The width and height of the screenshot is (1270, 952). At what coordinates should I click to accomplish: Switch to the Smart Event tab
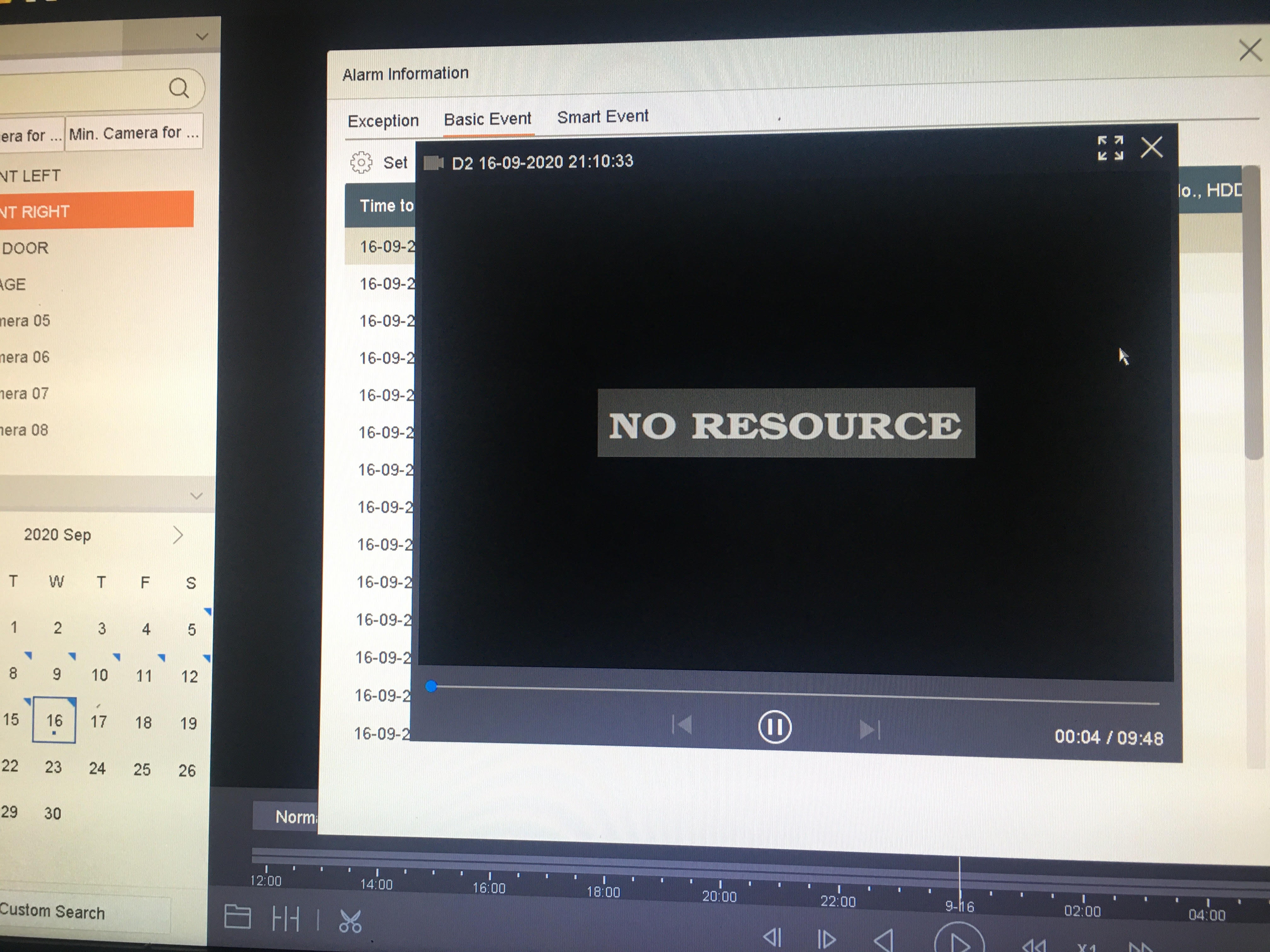pyautogui.click(x=602, y=117)
